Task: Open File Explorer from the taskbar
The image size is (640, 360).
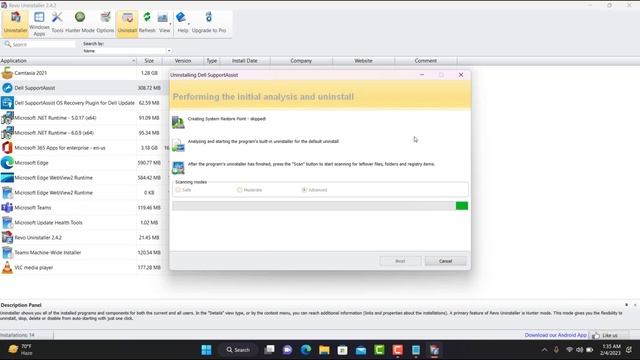Action: coord(324,350)
